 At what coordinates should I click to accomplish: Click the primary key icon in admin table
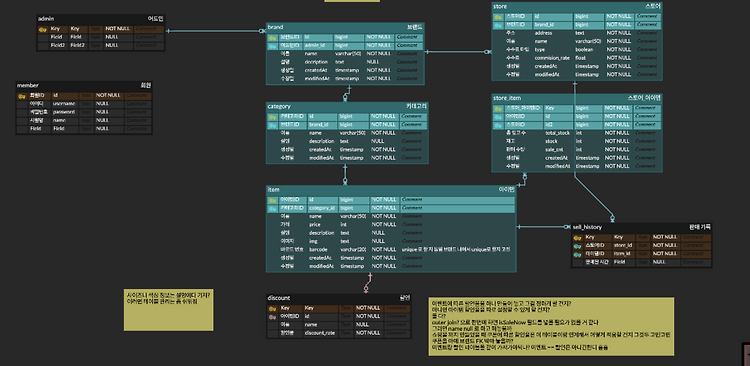coord(42,29)
